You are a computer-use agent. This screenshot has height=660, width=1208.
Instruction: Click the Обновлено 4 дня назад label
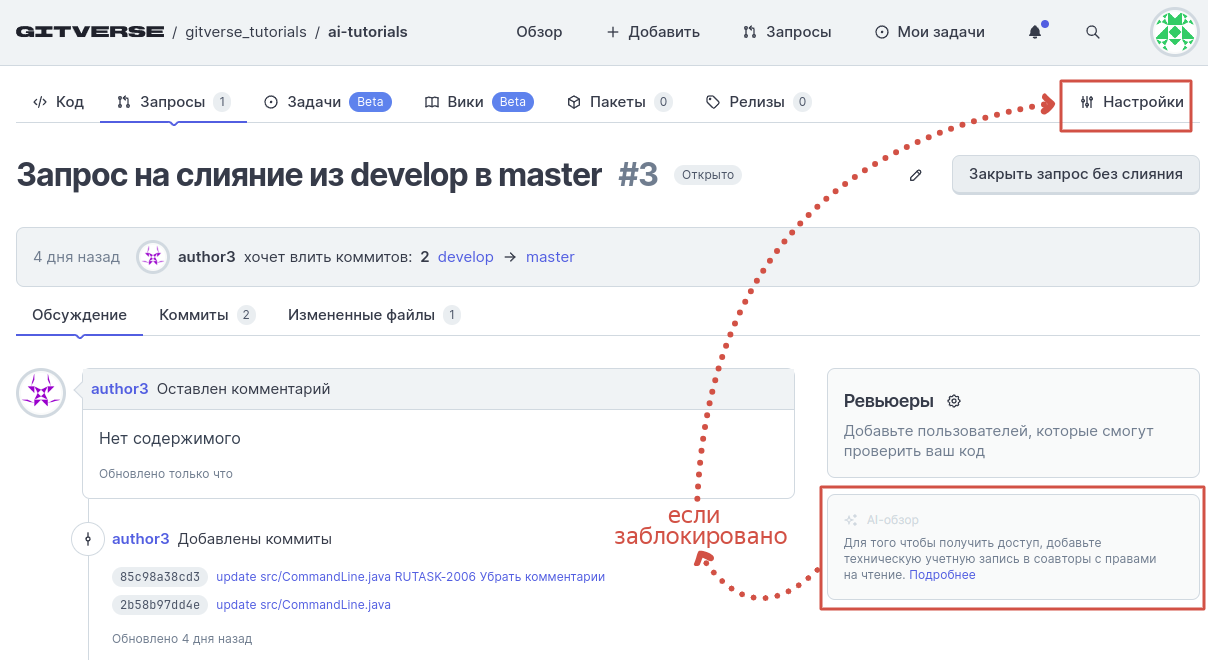tap(182, 638)
